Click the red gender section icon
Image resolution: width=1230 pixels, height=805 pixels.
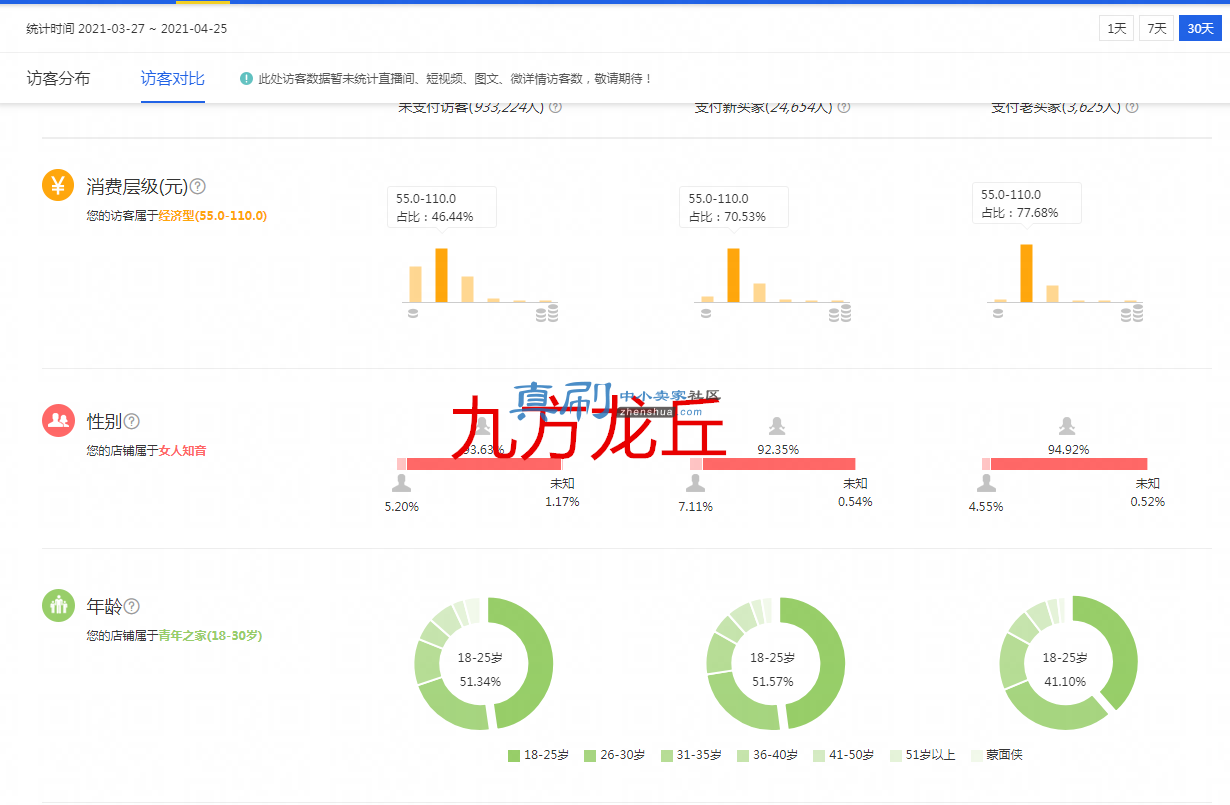pos(58,420)
